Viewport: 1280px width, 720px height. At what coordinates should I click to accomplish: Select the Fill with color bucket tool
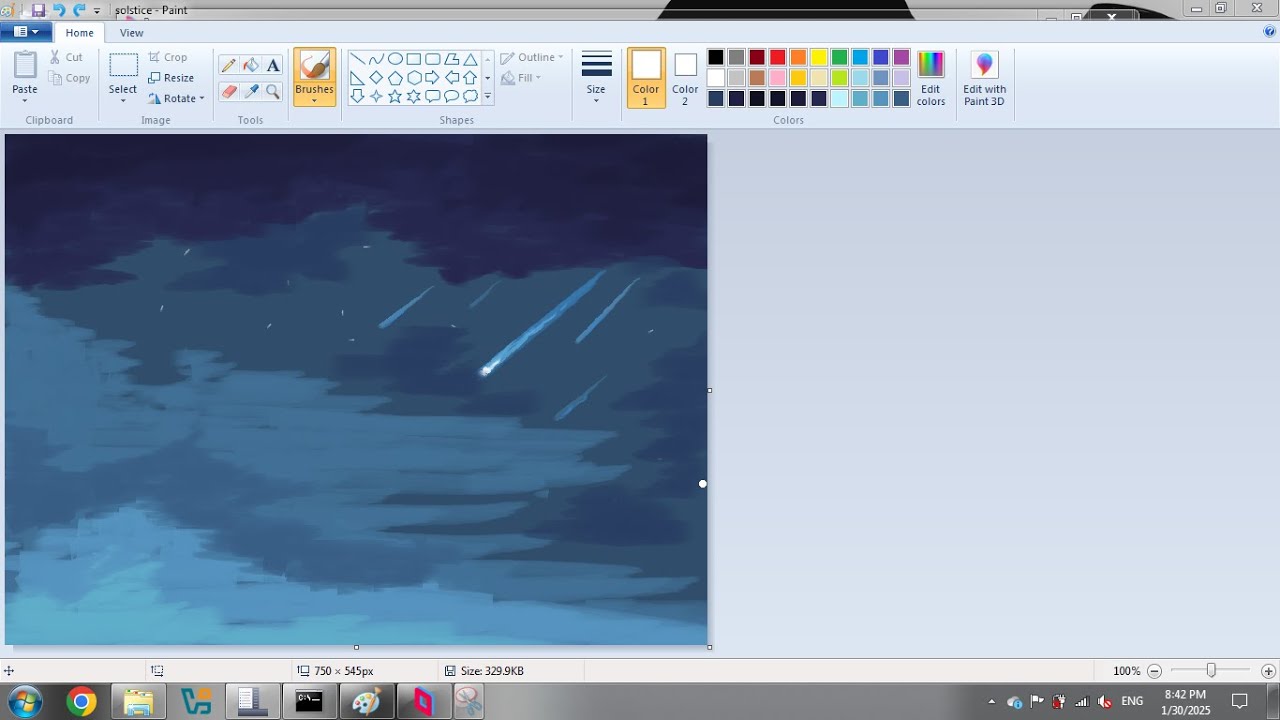coord(251,65)
